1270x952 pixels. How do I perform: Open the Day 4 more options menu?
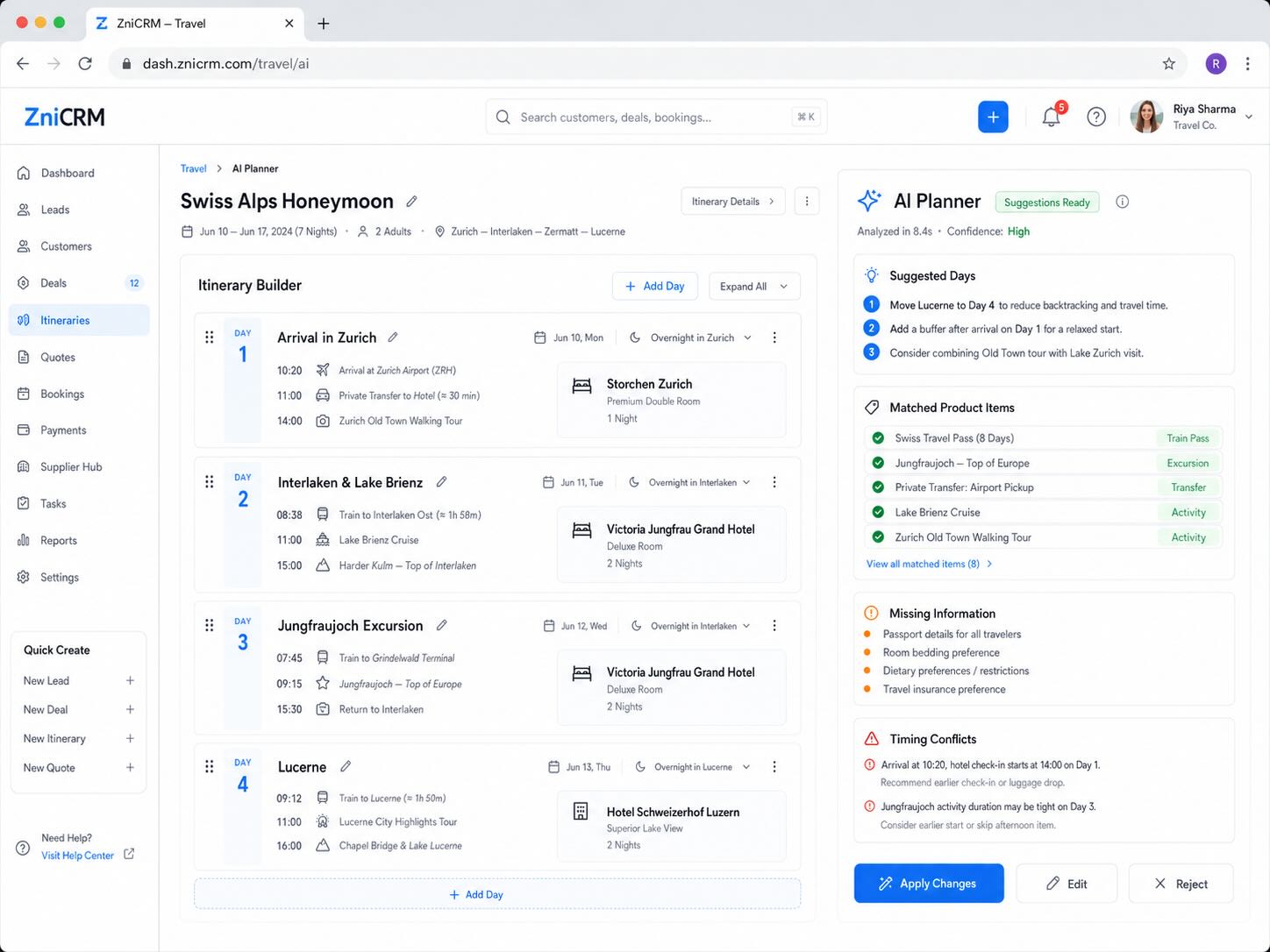click(774, 767)
